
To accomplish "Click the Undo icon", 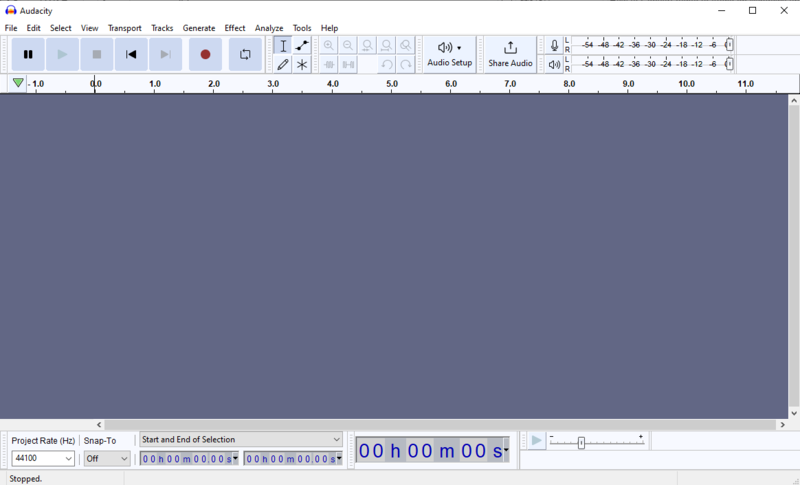I will 386,64.
